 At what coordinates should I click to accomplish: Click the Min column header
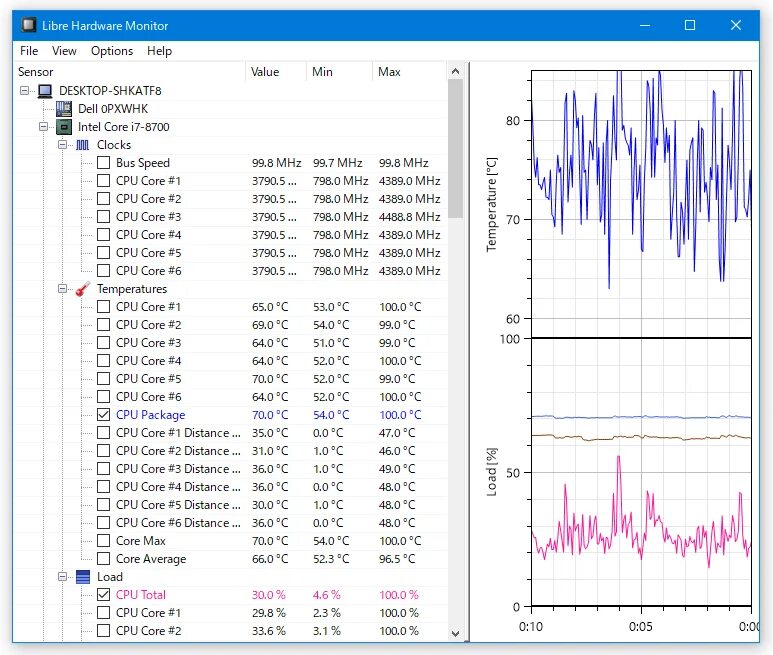pos(339,72)
